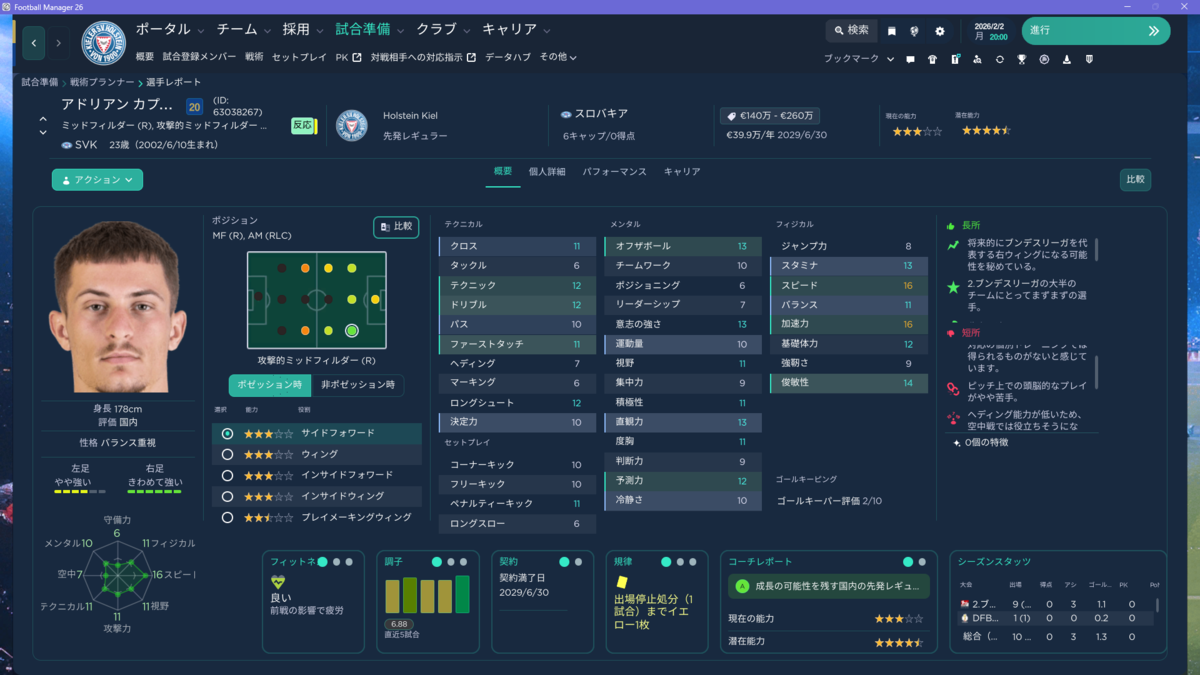This screenshot has height=675, width=1200.
Task: Click the scouting magnifier person bookmark icon
Action: (x=977, y=59)
